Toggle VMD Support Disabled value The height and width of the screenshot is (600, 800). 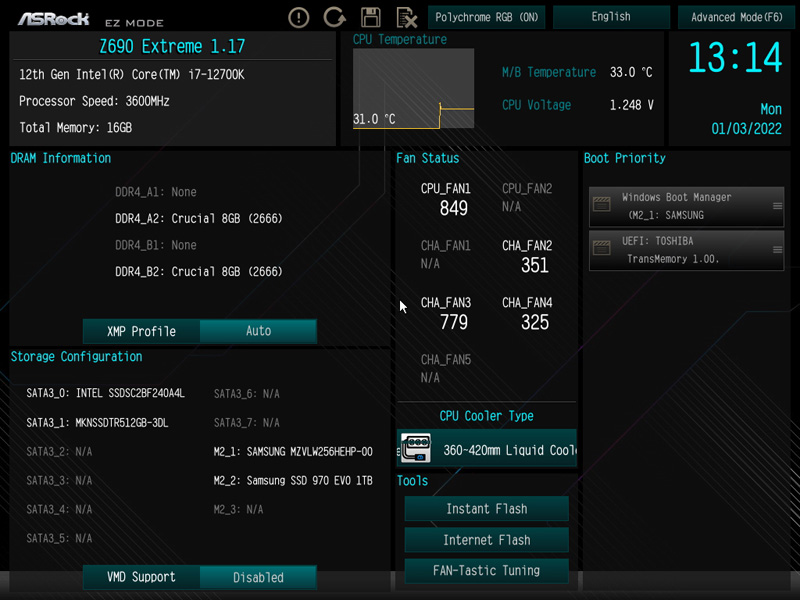point(258,577)
